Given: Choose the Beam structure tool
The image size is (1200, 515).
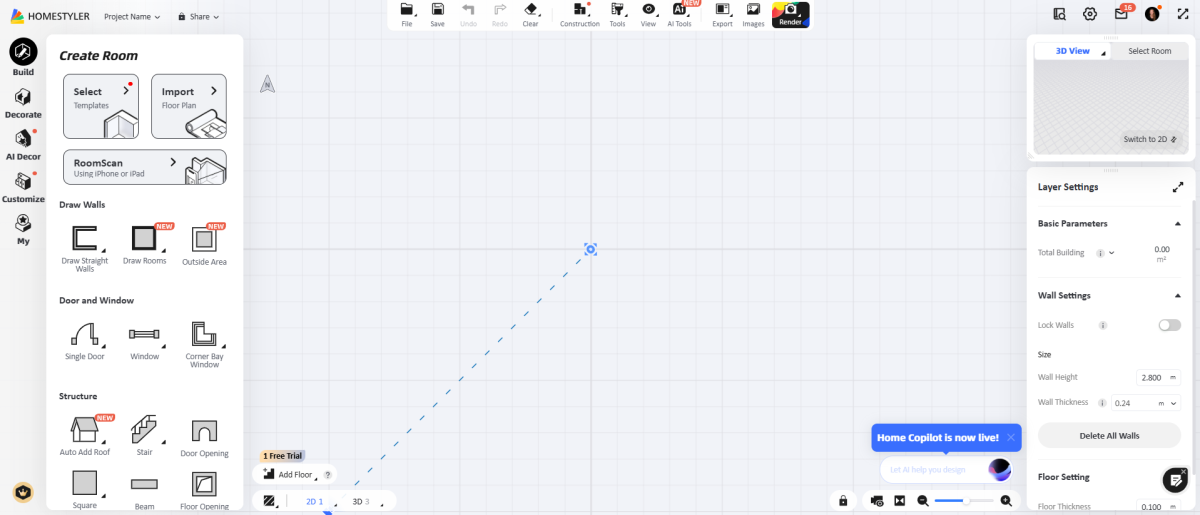Looking at the screenshot, I should 144,490.
